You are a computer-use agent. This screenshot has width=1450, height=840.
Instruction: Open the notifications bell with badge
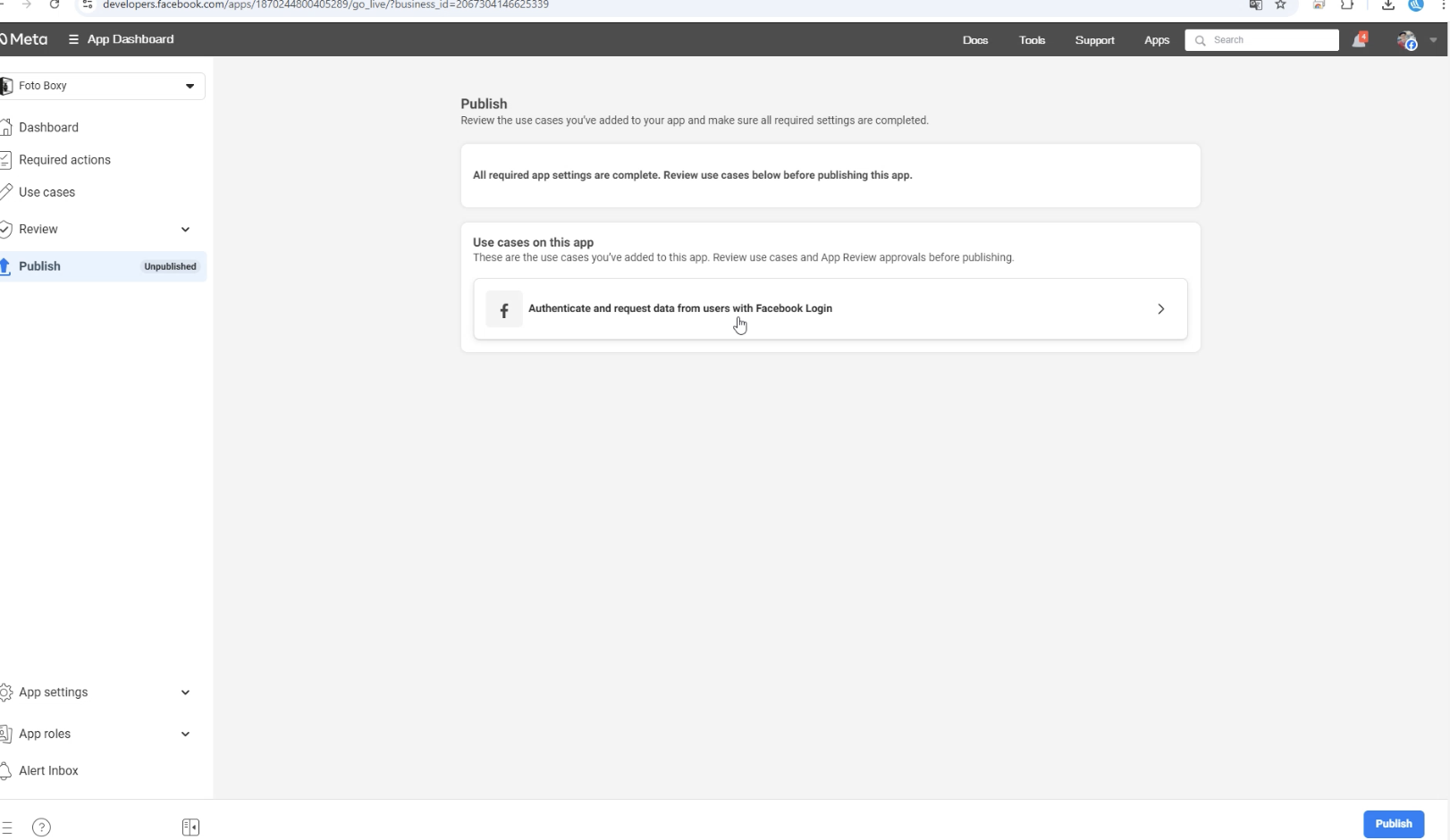point(1360,39)
